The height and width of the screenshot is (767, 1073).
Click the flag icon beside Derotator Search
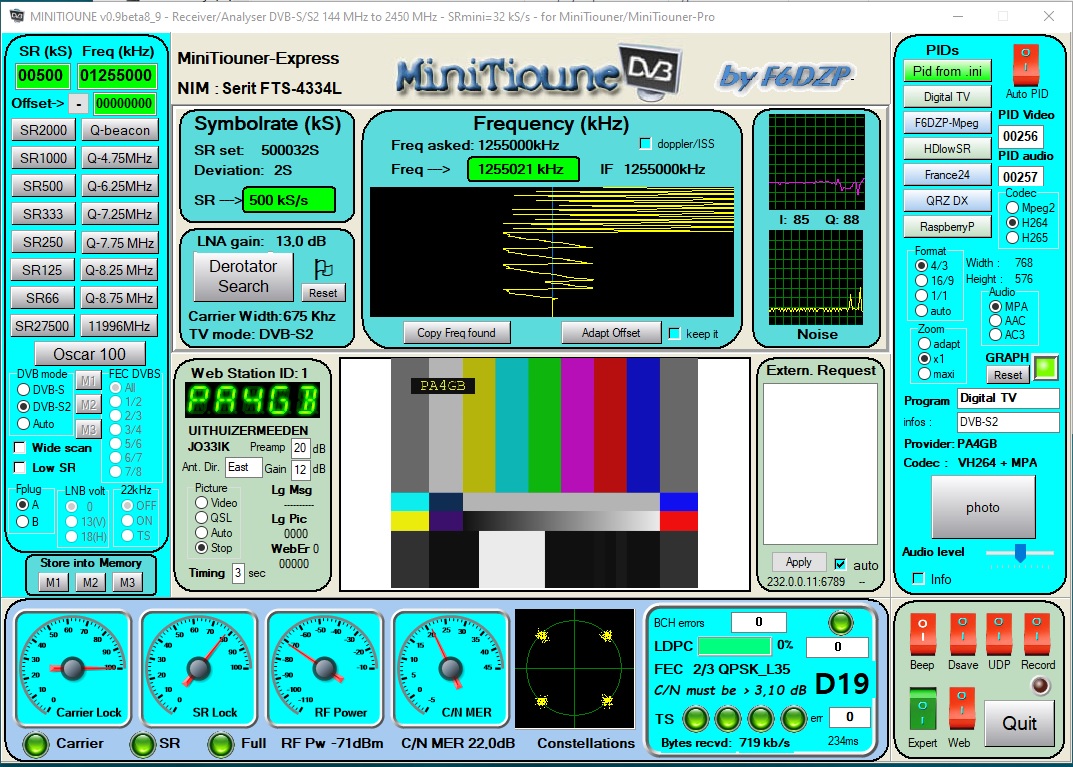[323, 268]
